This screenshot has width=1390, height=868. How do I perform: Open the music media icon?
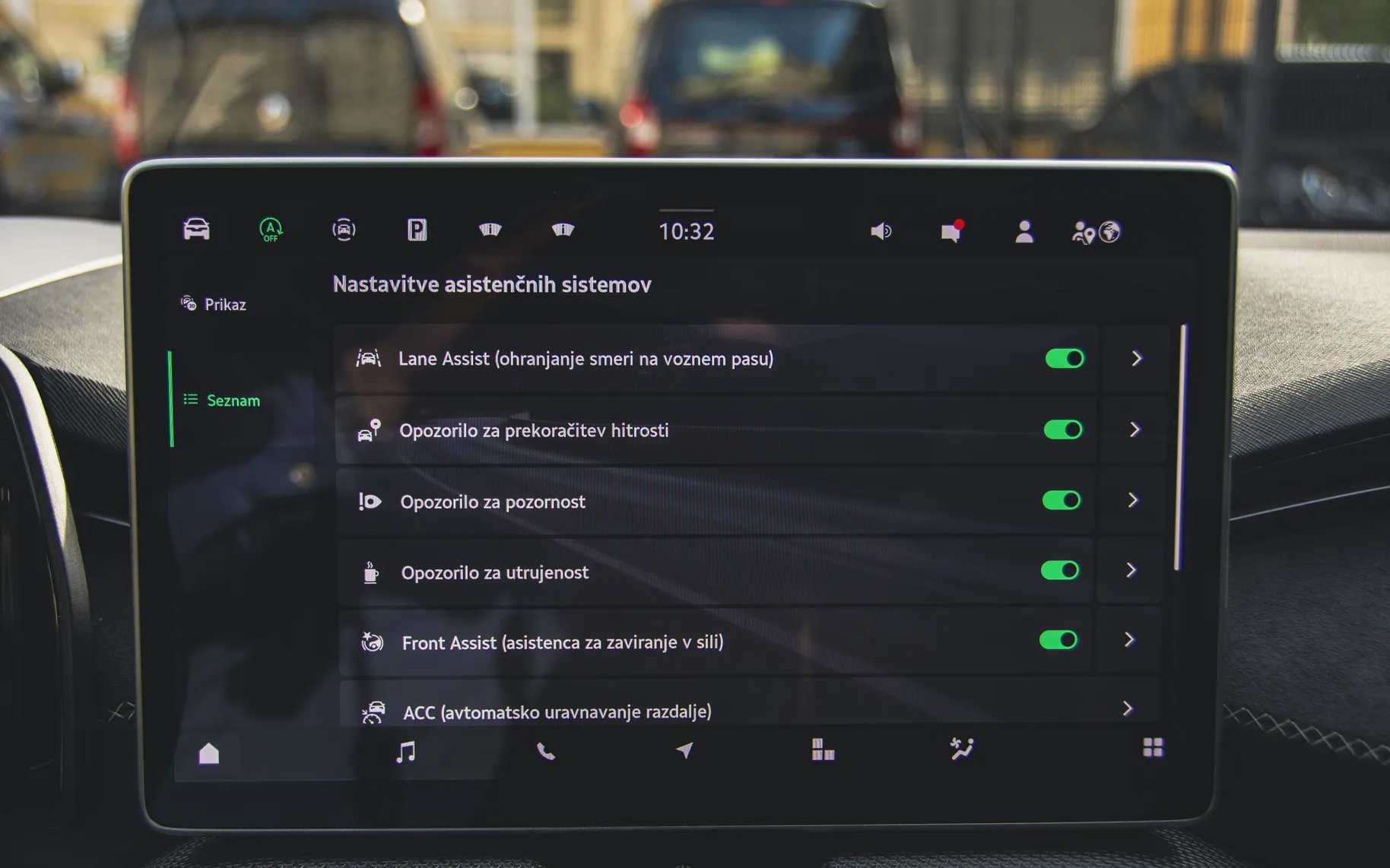coord(406,752)
